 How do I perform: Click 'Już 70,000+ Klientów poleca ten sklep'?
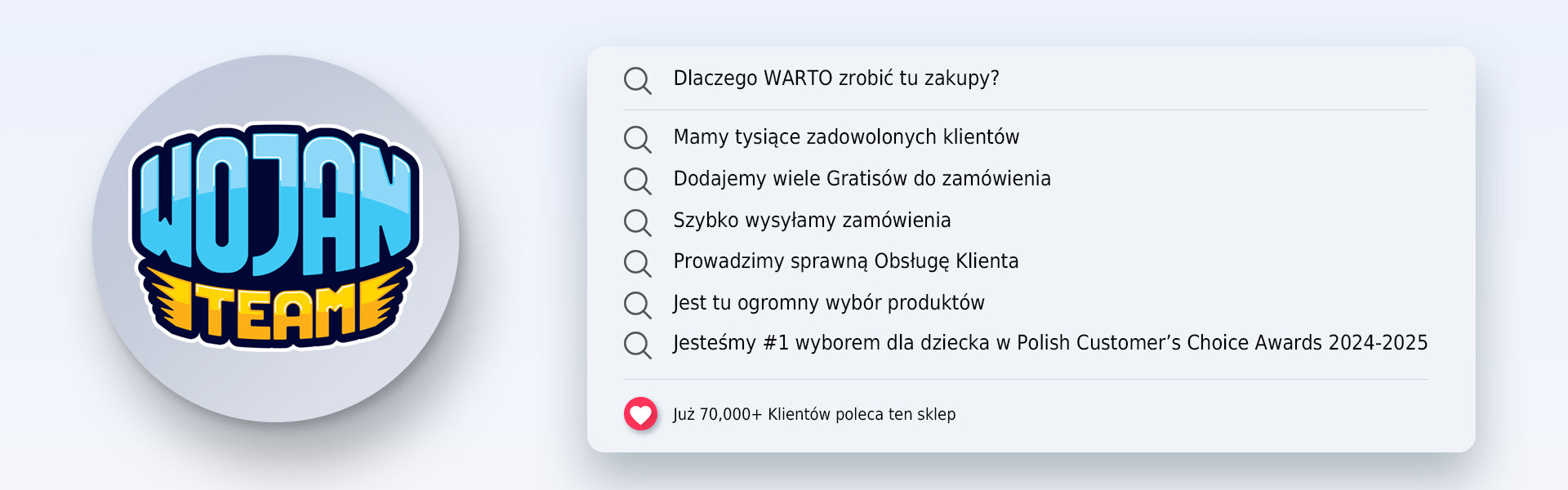(x=813, y=415)
